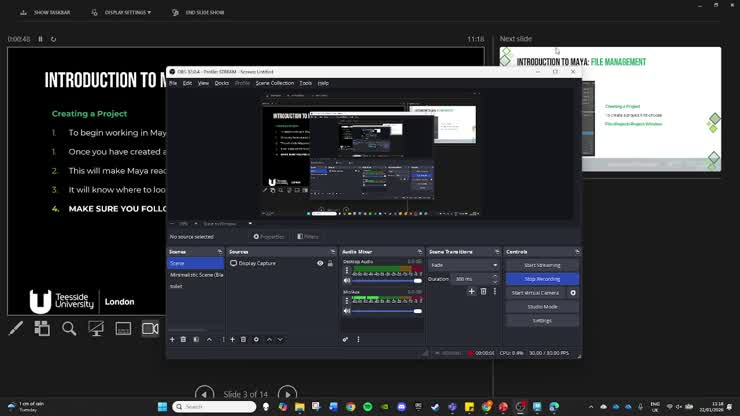Open the OBS Scene Collection menu

click(275, 83)
